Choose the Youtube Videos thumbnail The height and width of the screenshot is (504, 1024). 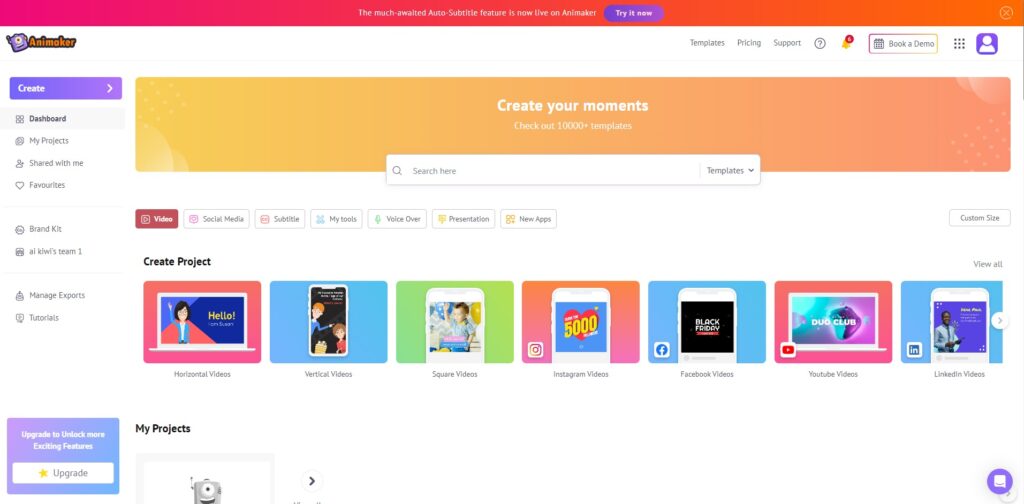pyautogui.click(x=833, y=322)
